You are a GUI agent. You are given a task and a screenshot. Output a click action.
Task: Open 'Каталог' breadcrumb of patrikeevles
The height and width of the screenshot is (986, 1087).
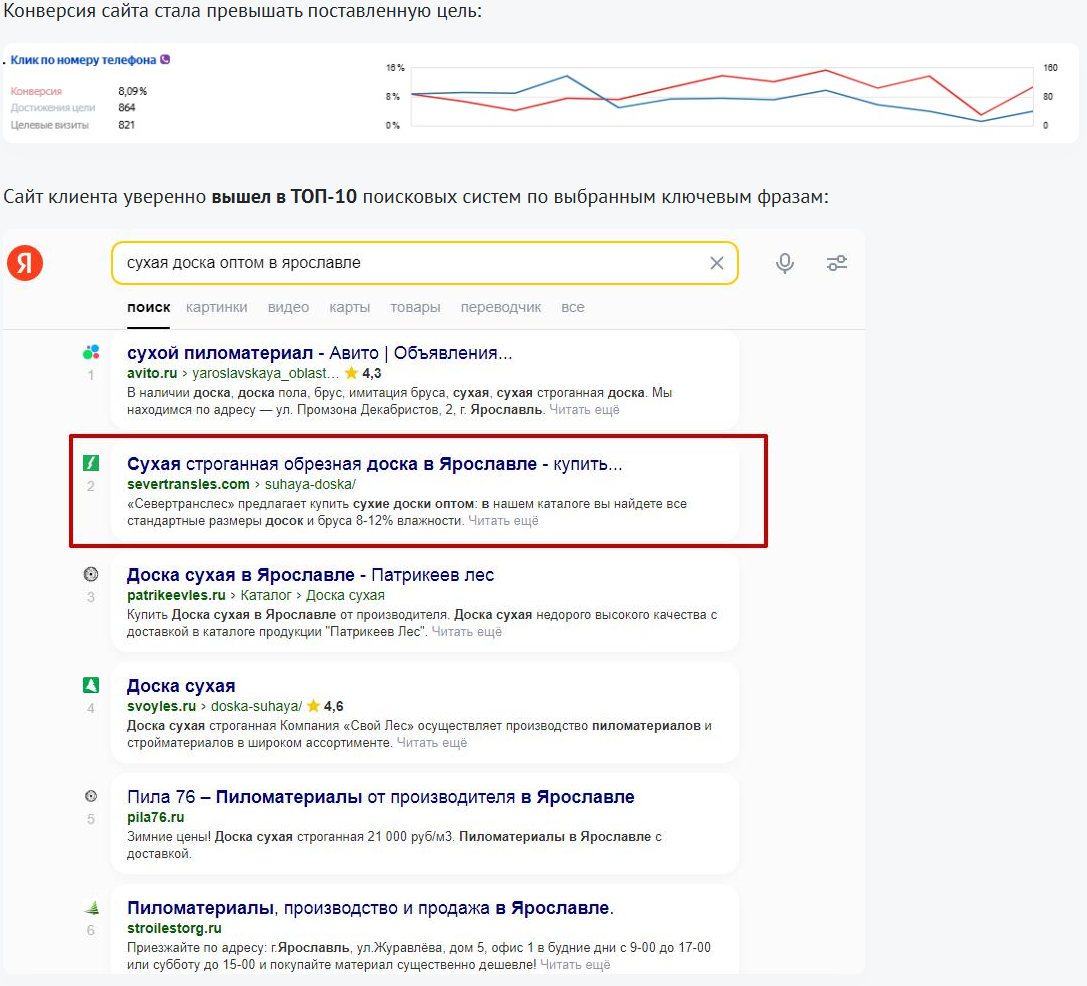point(266,595)
